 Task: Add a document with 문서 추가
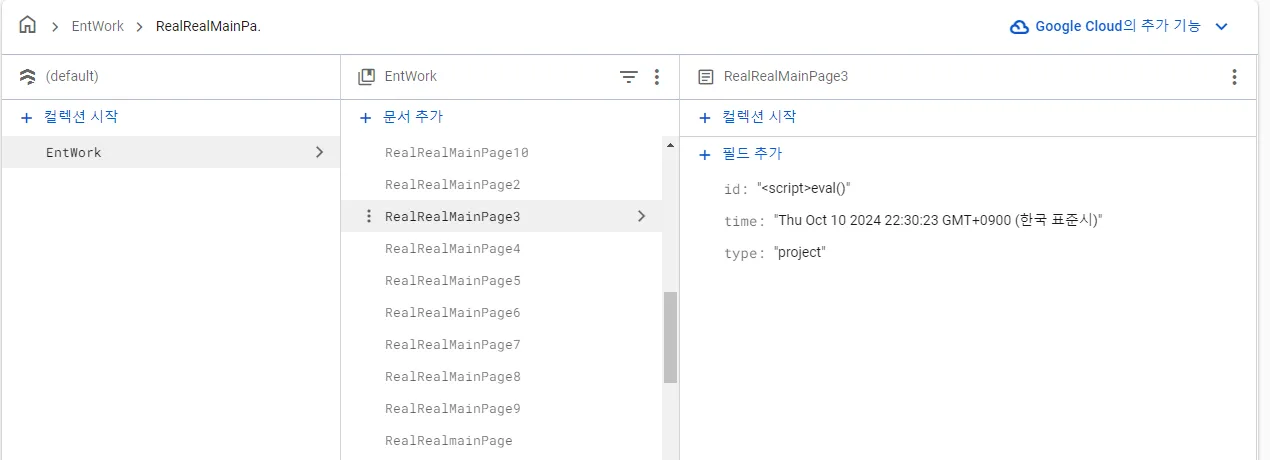point(401,117)
